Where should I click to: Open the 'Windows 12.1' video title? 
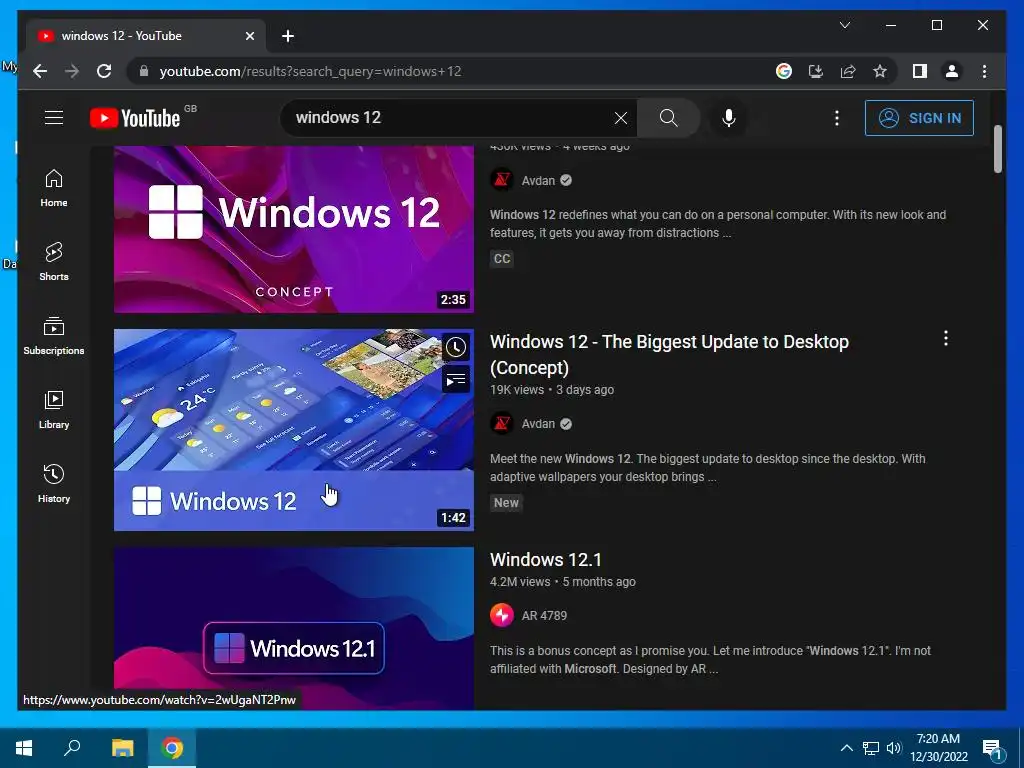coord(545,560)
